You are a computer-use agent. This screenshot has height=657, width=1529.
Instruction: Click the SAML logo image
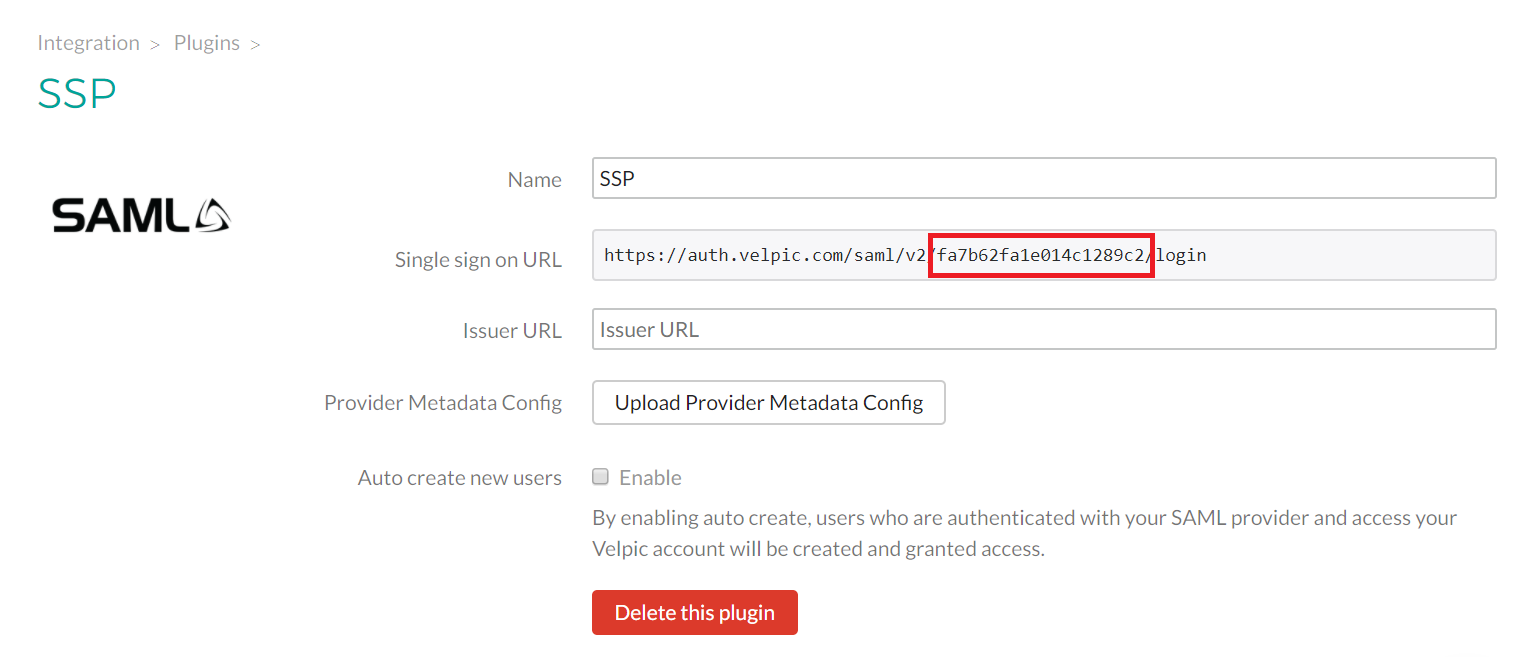pos(141,214)
